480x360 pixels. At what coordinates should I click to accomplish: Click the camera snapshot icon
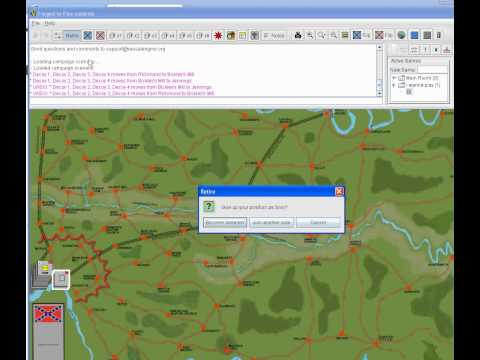(298, 35)
